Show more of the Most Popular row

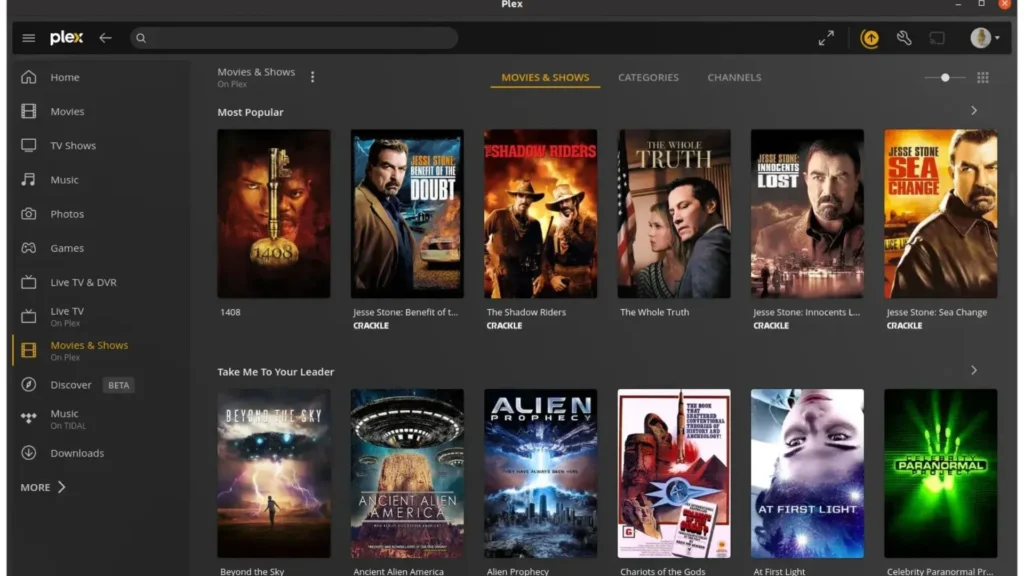973,111
